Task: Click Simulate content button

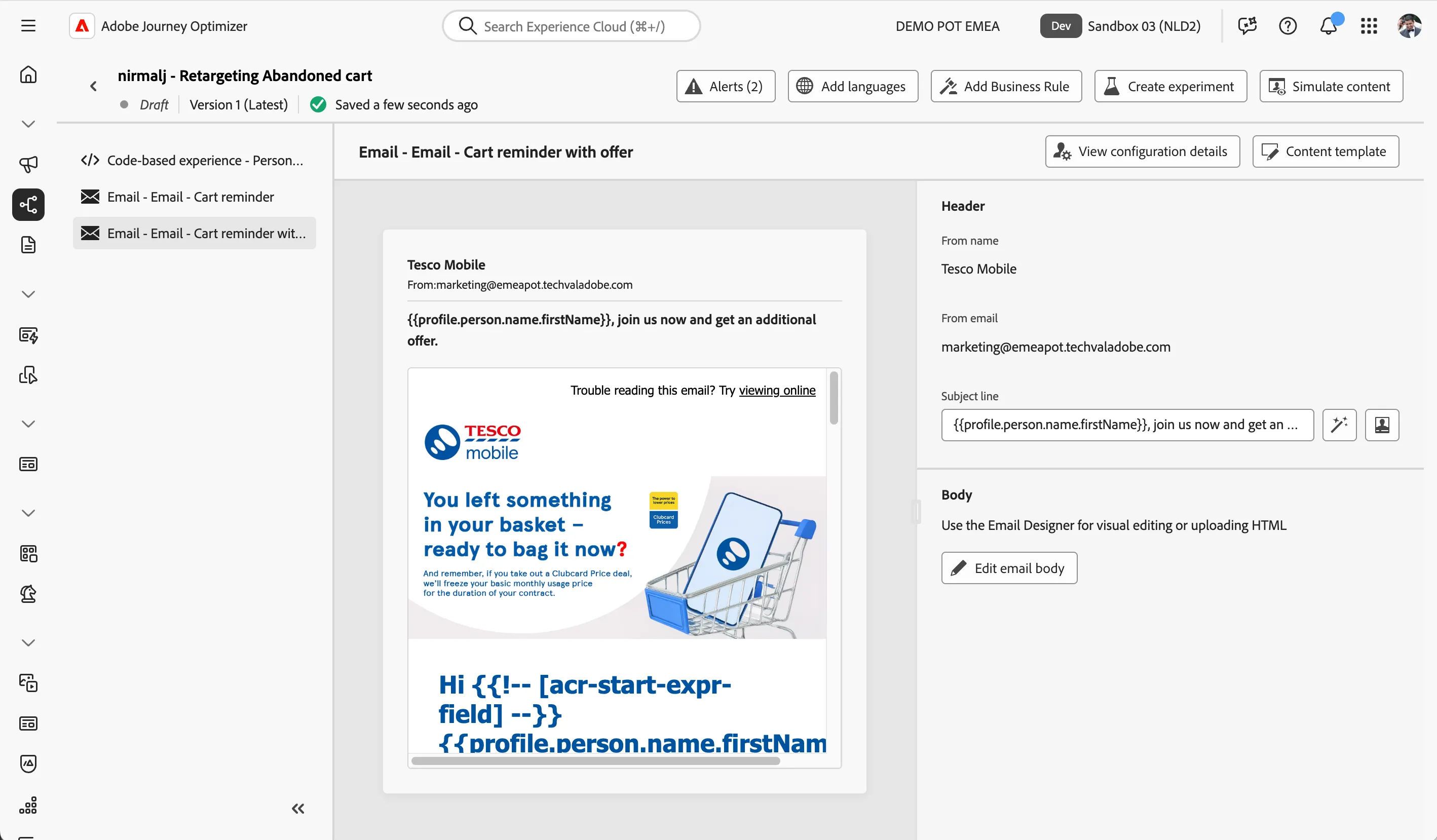Action: click(1331, 86)
